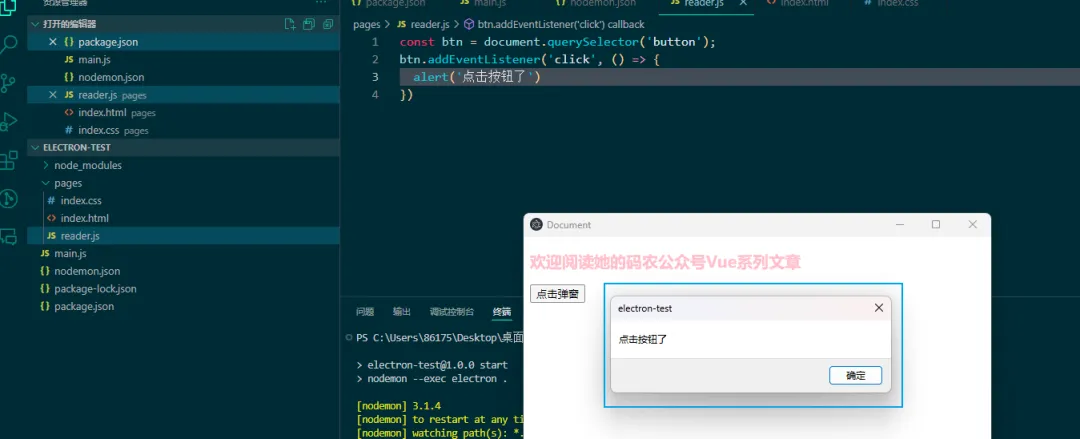Select index.css pages in open editors list
This screenshot has height=439, width=1080.
coord(114,130)
